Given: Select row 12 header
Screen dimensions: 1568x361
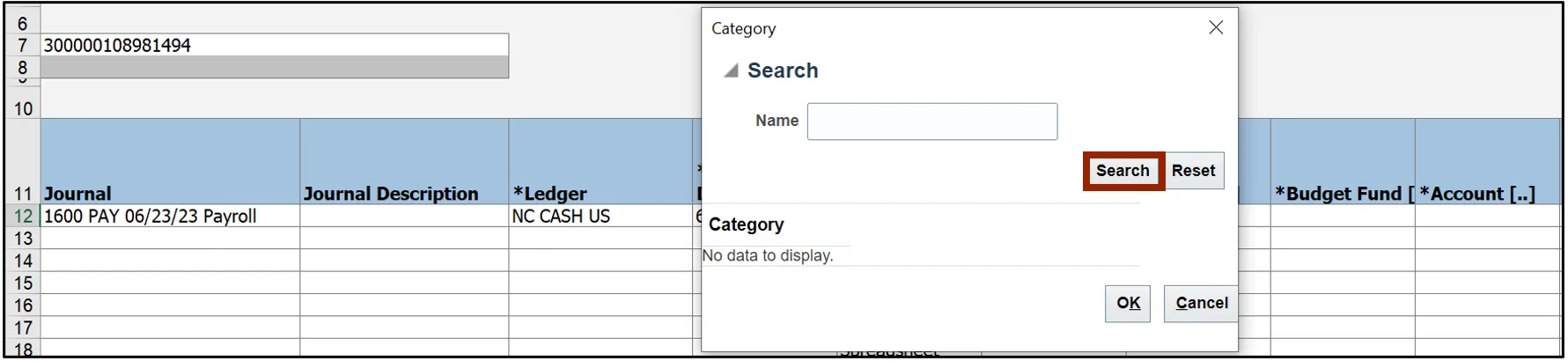Looking at the screenshot, I should 23,217.
